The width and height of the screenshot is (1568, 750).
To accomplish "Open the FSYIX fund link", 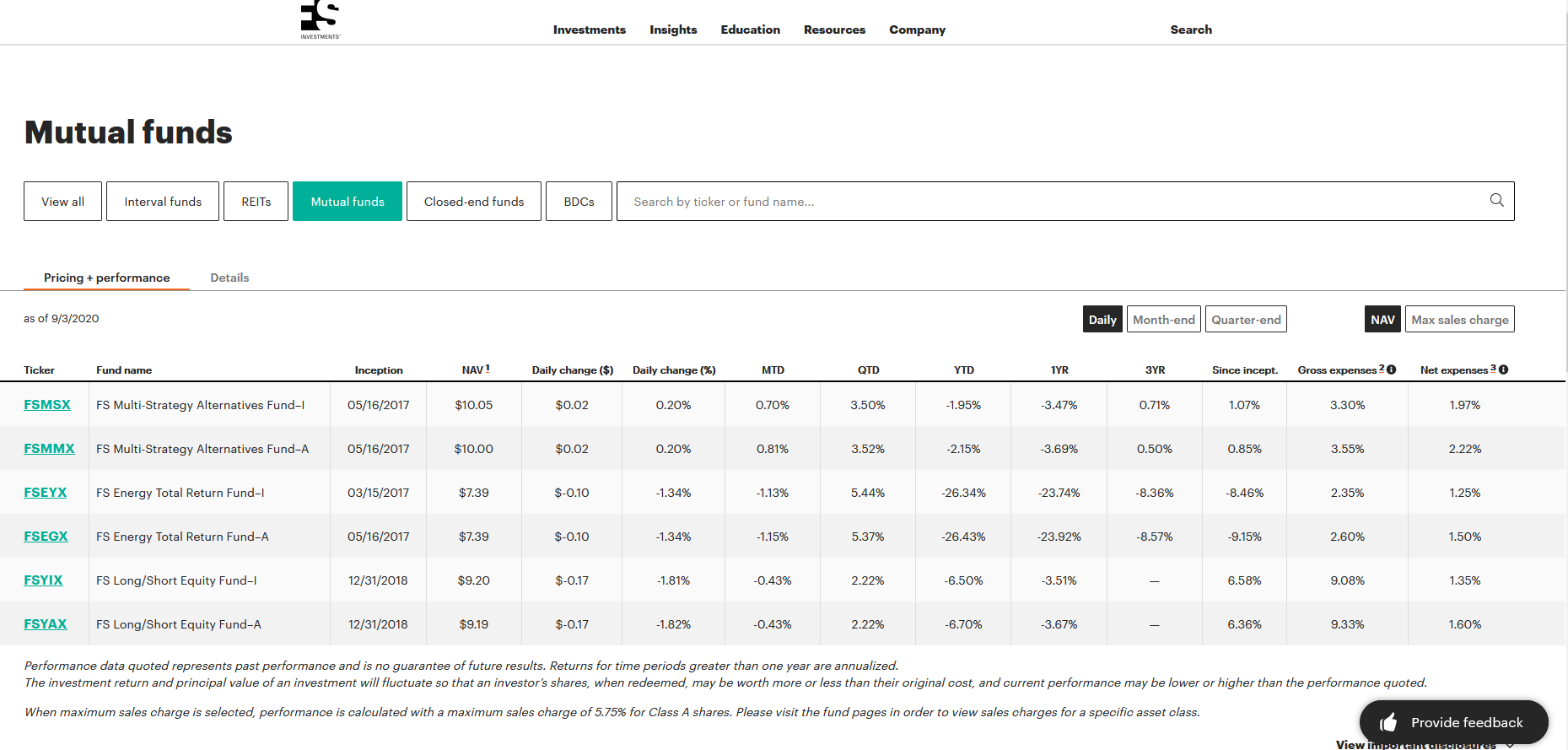I will coord(43,580).
